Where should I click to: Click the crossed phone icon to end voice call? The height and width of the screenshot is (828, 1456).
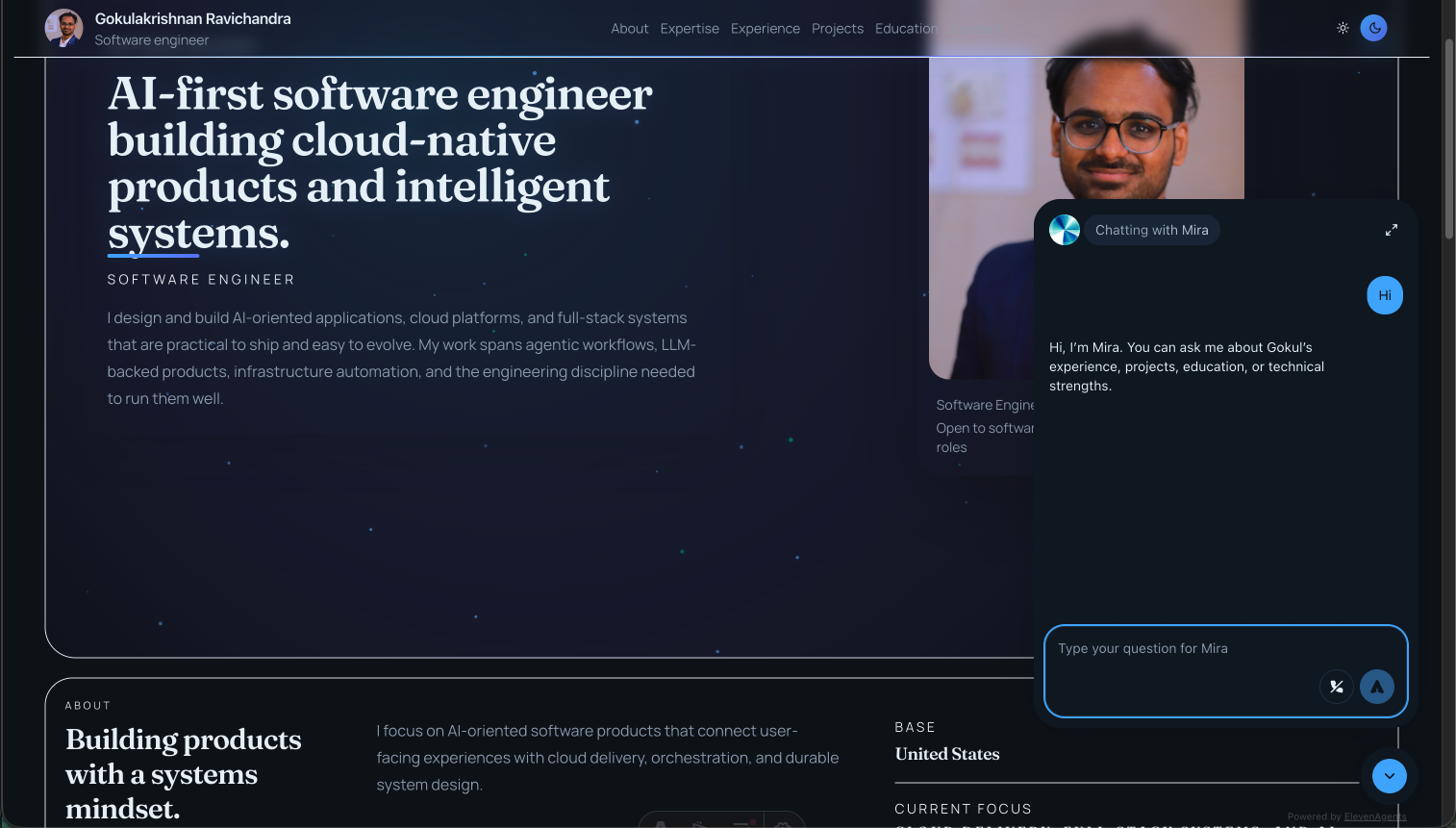click(1337, 687)
